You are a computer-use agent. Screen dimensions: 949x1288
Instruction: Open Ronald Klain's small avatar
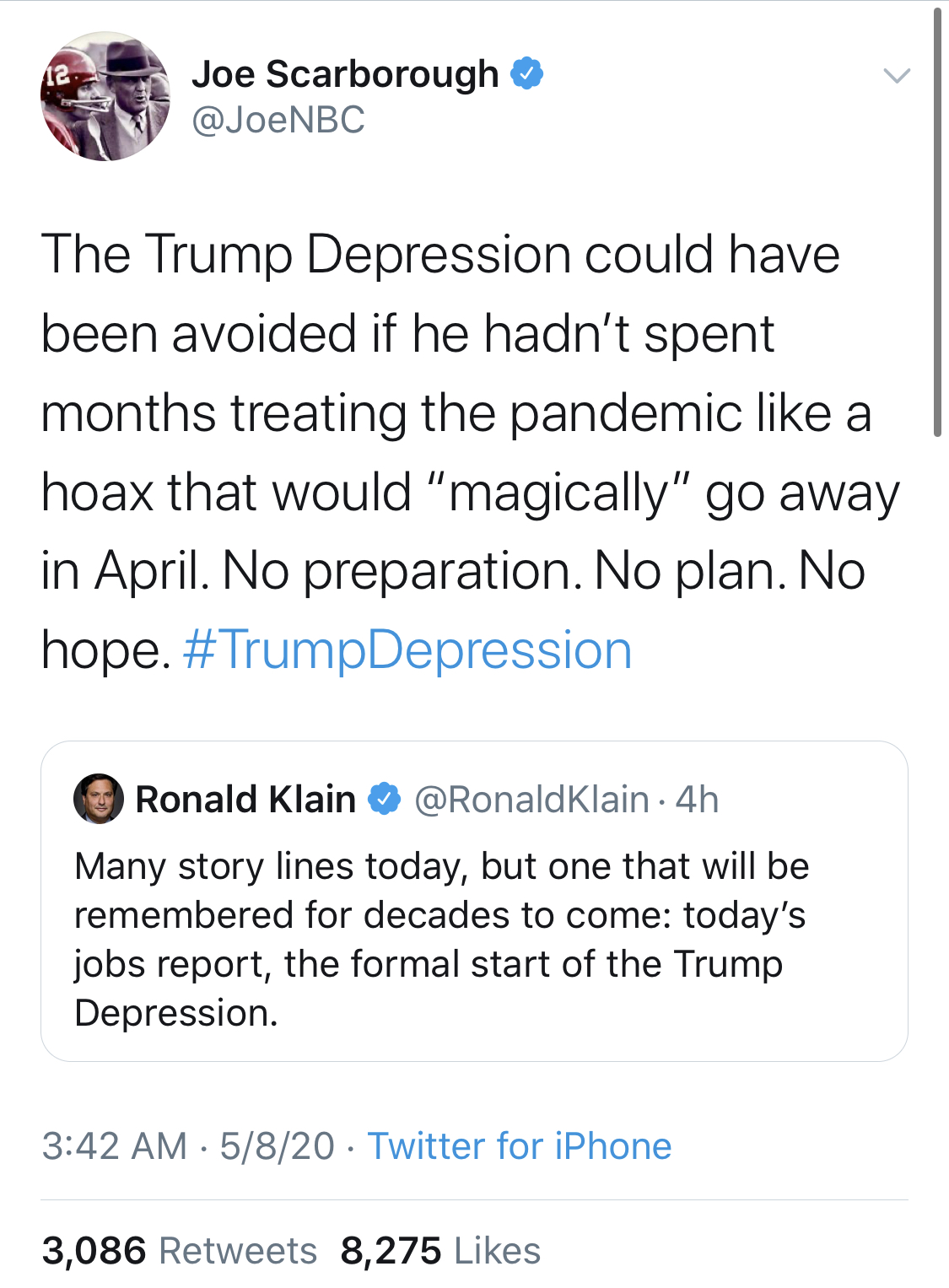[x=99, y=799]
